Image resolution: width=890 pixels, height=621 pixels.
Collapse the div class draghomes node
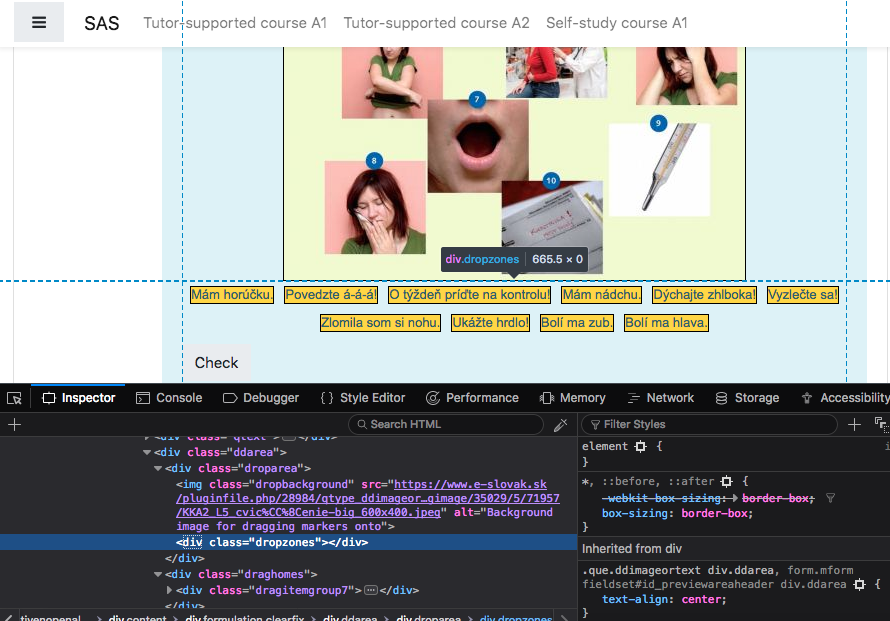point(158,574)
